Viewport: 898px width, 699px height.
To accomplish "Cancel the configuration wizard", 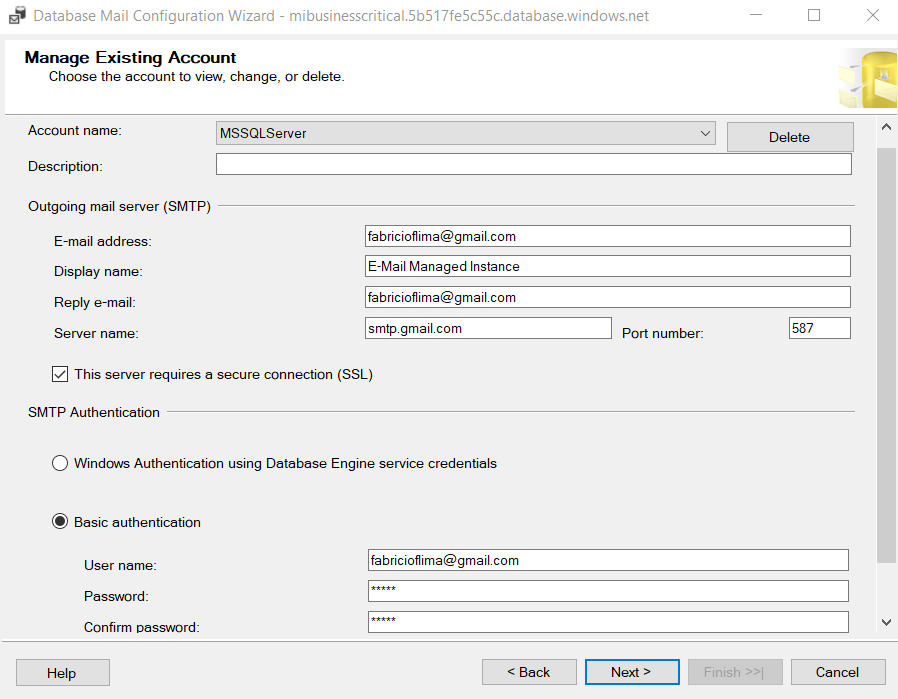I will click(x=837, y=672).
